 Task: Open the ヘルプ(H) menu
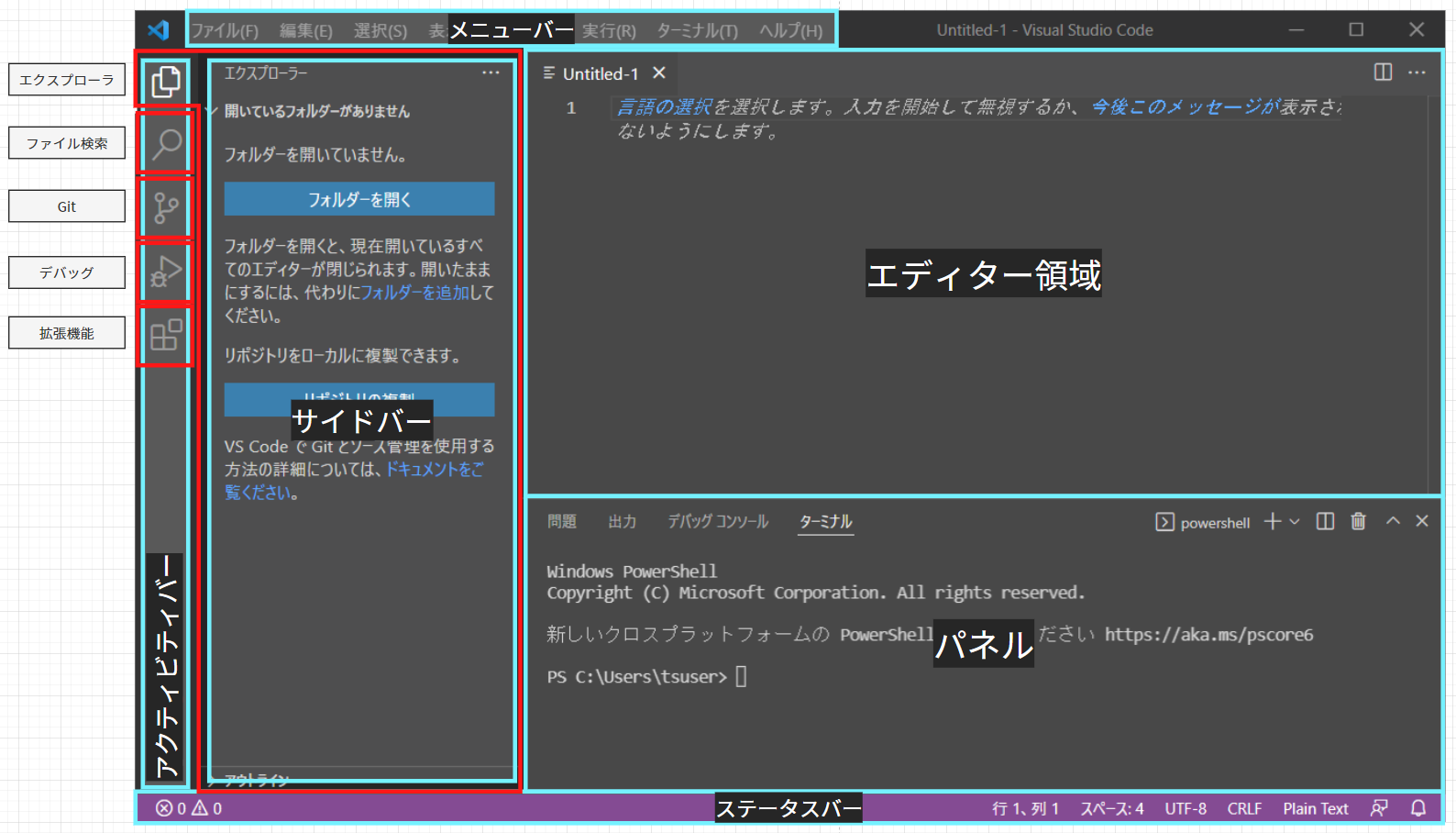791,30
